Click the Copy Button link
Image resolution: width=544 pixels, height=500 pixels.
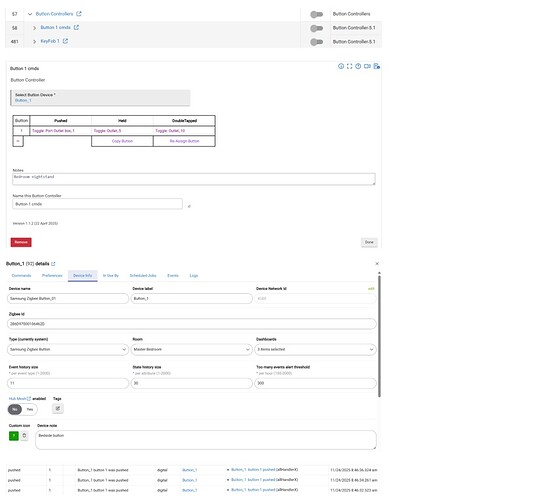click(122, 141)
